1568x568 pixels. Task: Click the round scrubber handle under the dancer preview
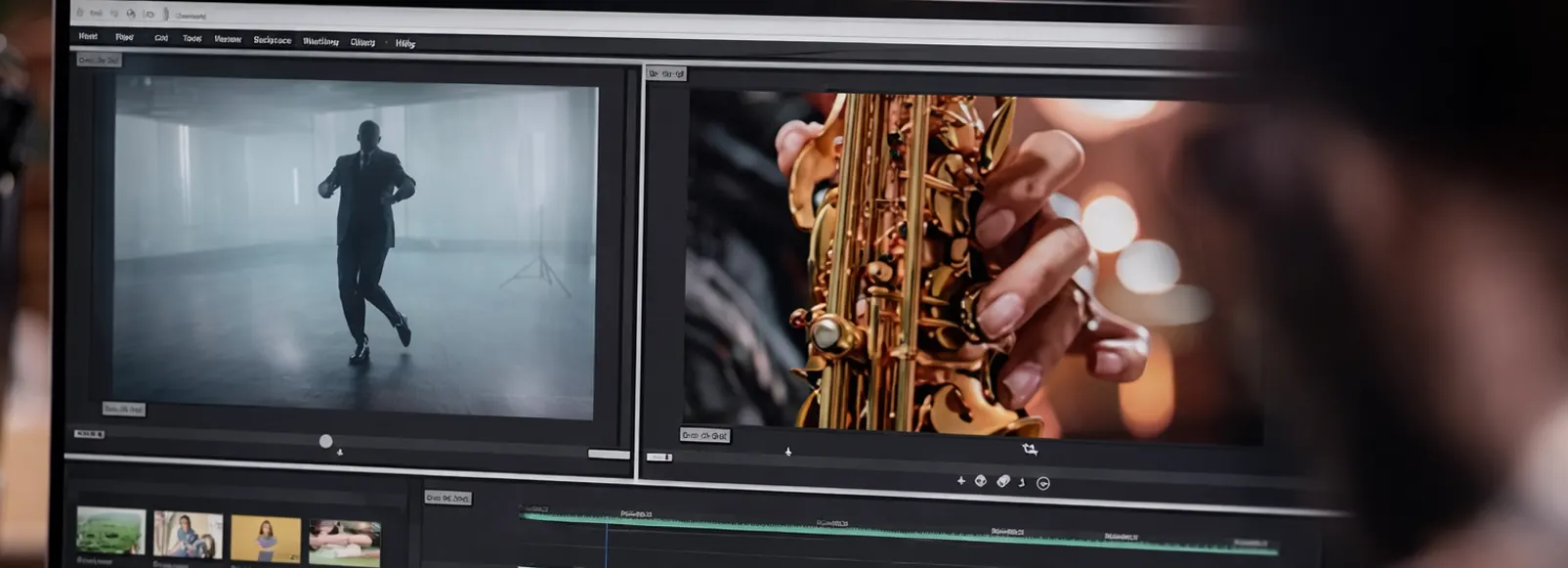(x=326, y=442)
